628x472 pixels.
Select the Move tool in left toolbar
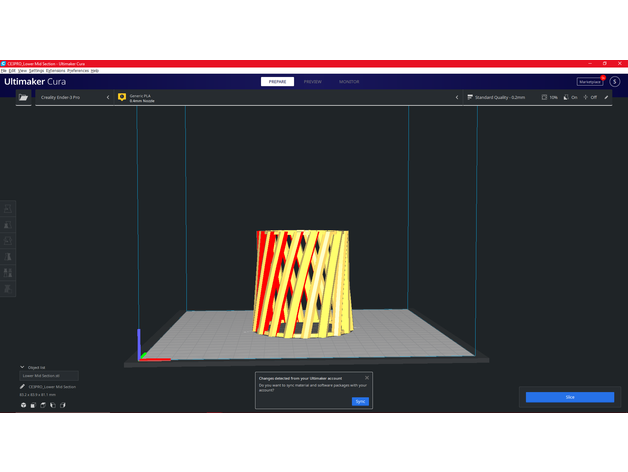tap(9, 209)
